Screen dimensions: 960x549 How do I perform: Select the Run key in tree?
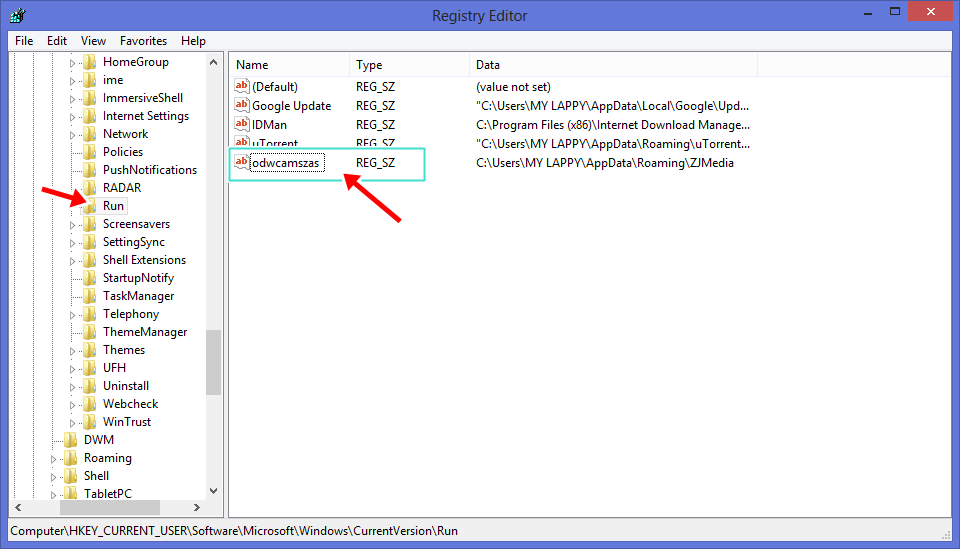click(113, 206)
